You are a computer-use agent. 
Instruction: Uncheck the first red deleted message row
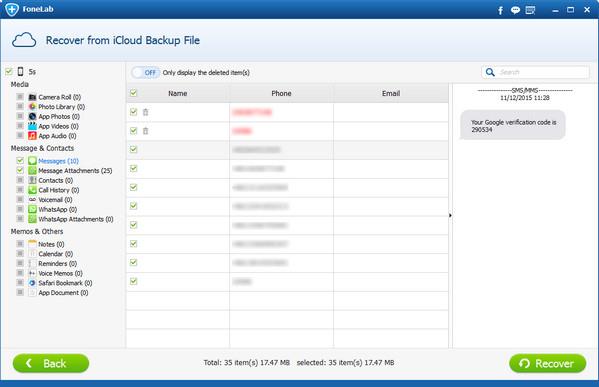134,112
